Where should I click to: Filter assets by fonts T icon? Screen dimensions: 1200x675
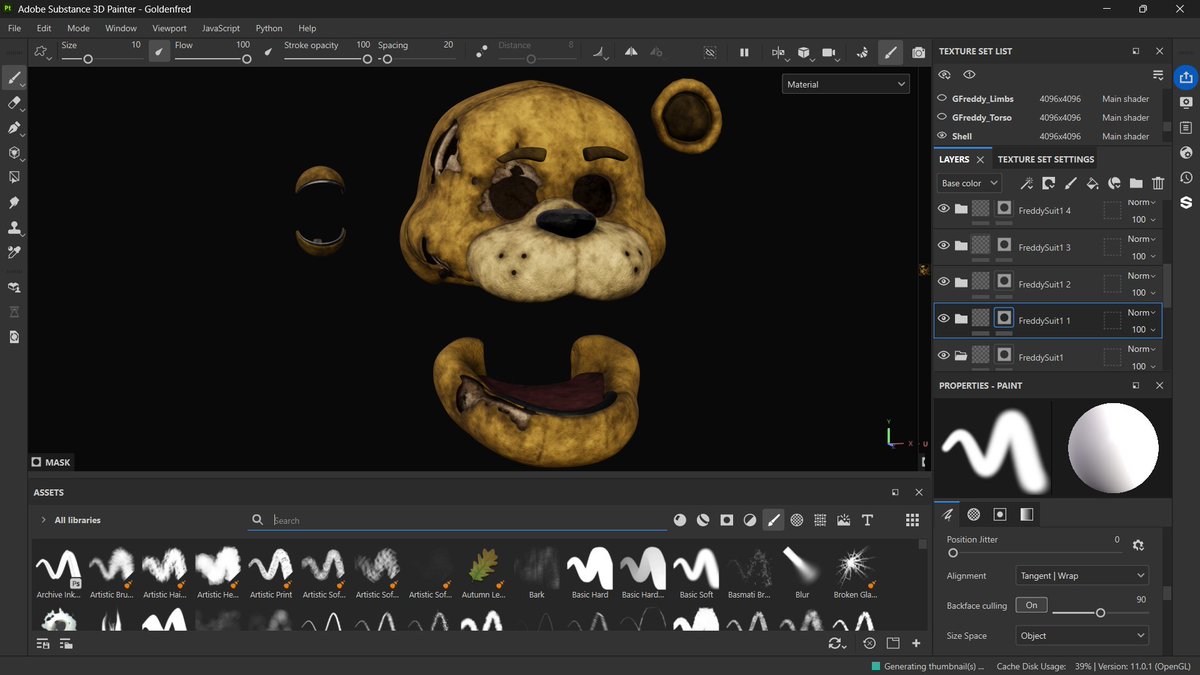click(867, 520)
